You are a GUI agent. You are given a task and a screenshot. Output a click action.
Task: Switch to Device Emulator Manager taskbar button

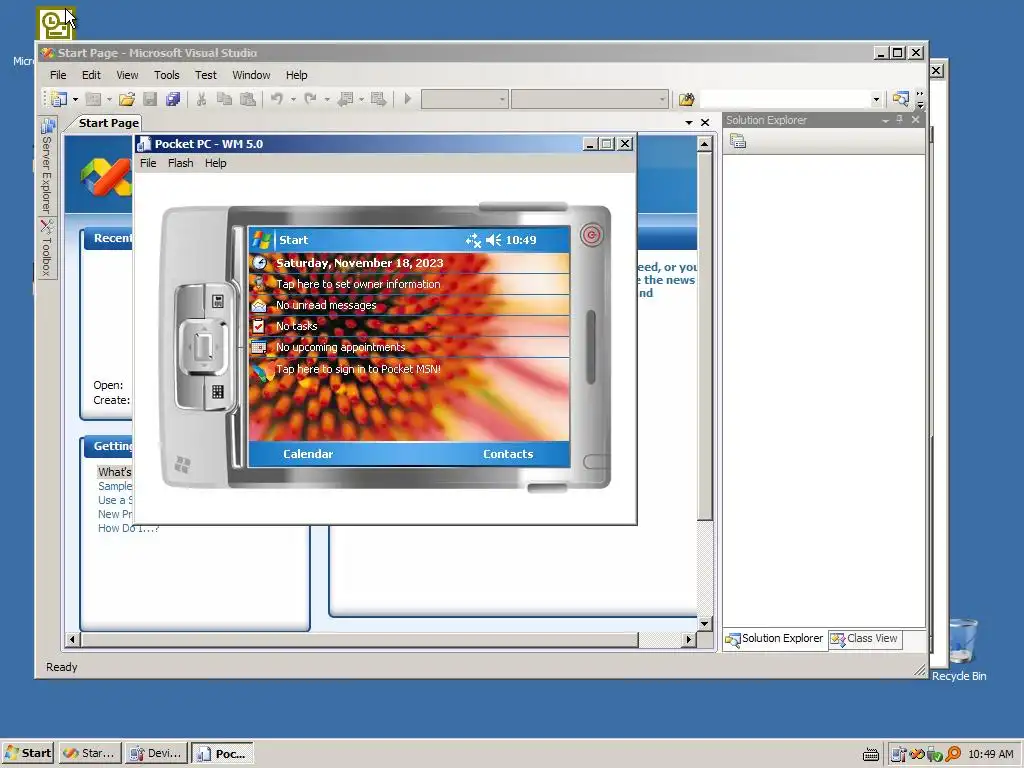pyautogui.click(x=156, y=753)
